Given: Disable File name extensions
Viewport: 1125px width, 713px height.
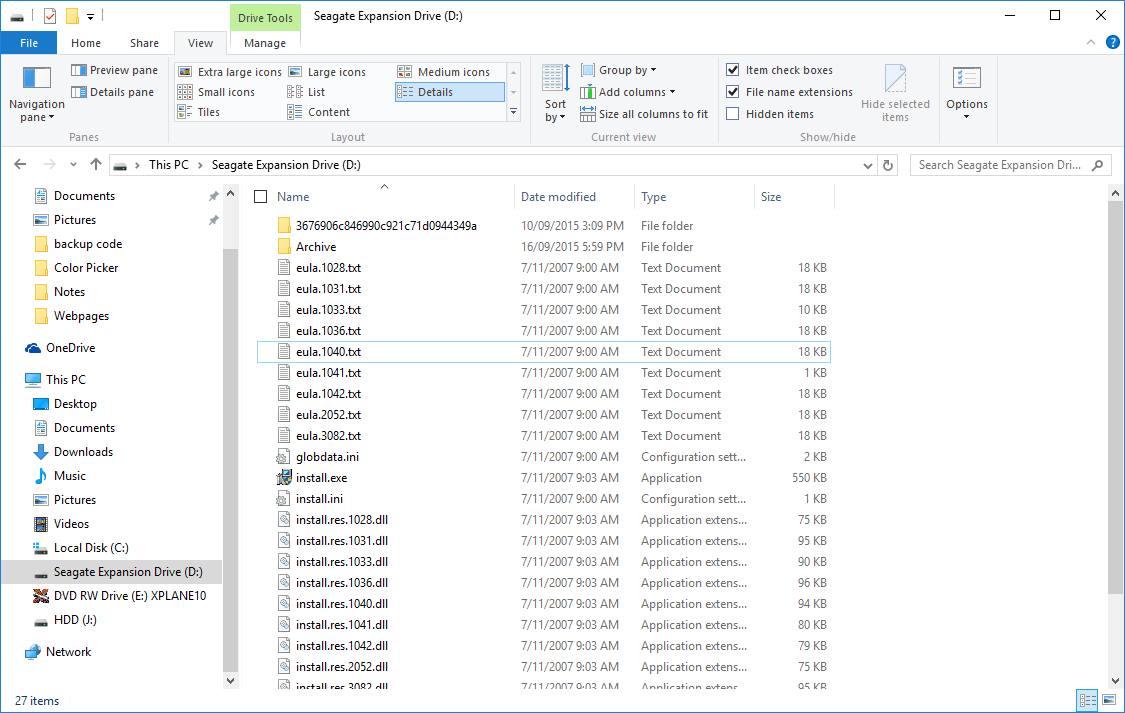Looking at the screenshot, I should click(x=735, y=91).
